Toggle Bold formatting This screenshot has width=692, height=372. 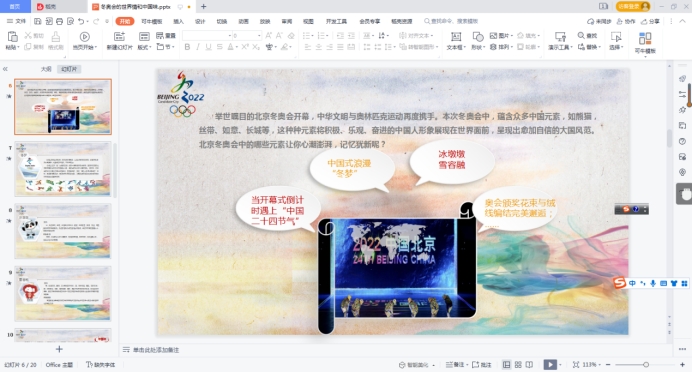[x=187, y=47]
